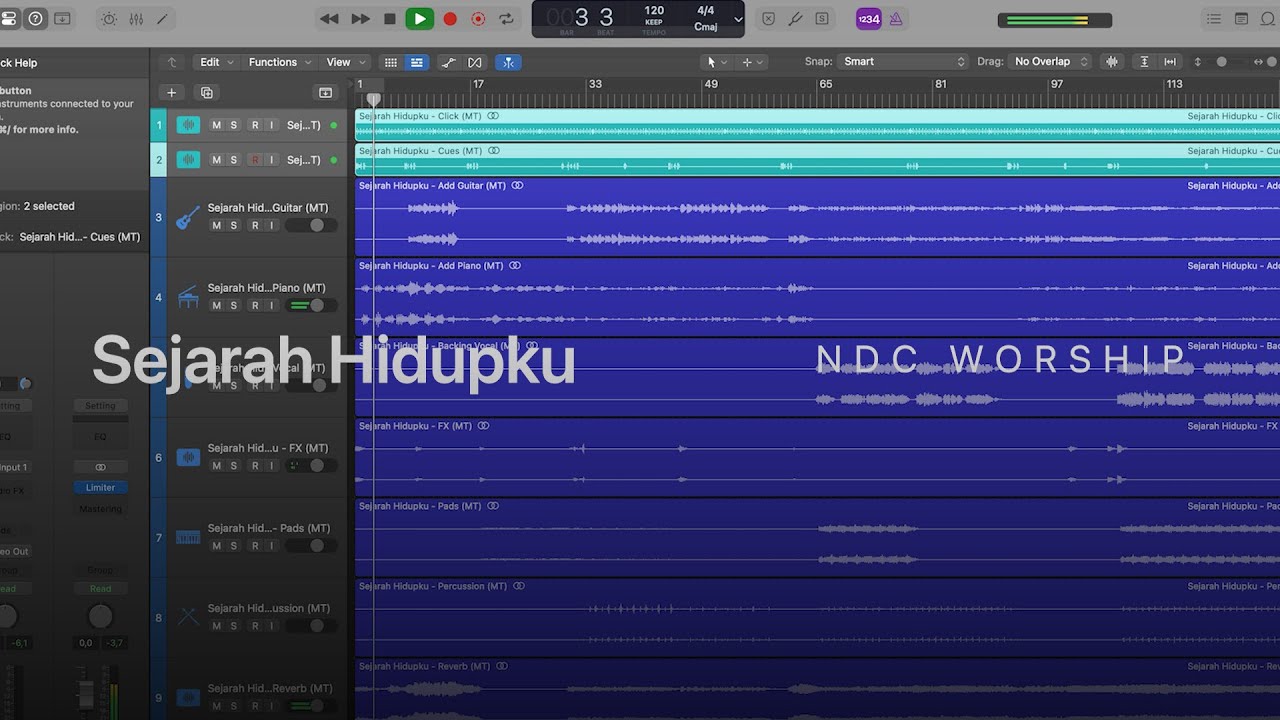
Task: Mute the Guitar (MT) track
Action: coord(216,226)
